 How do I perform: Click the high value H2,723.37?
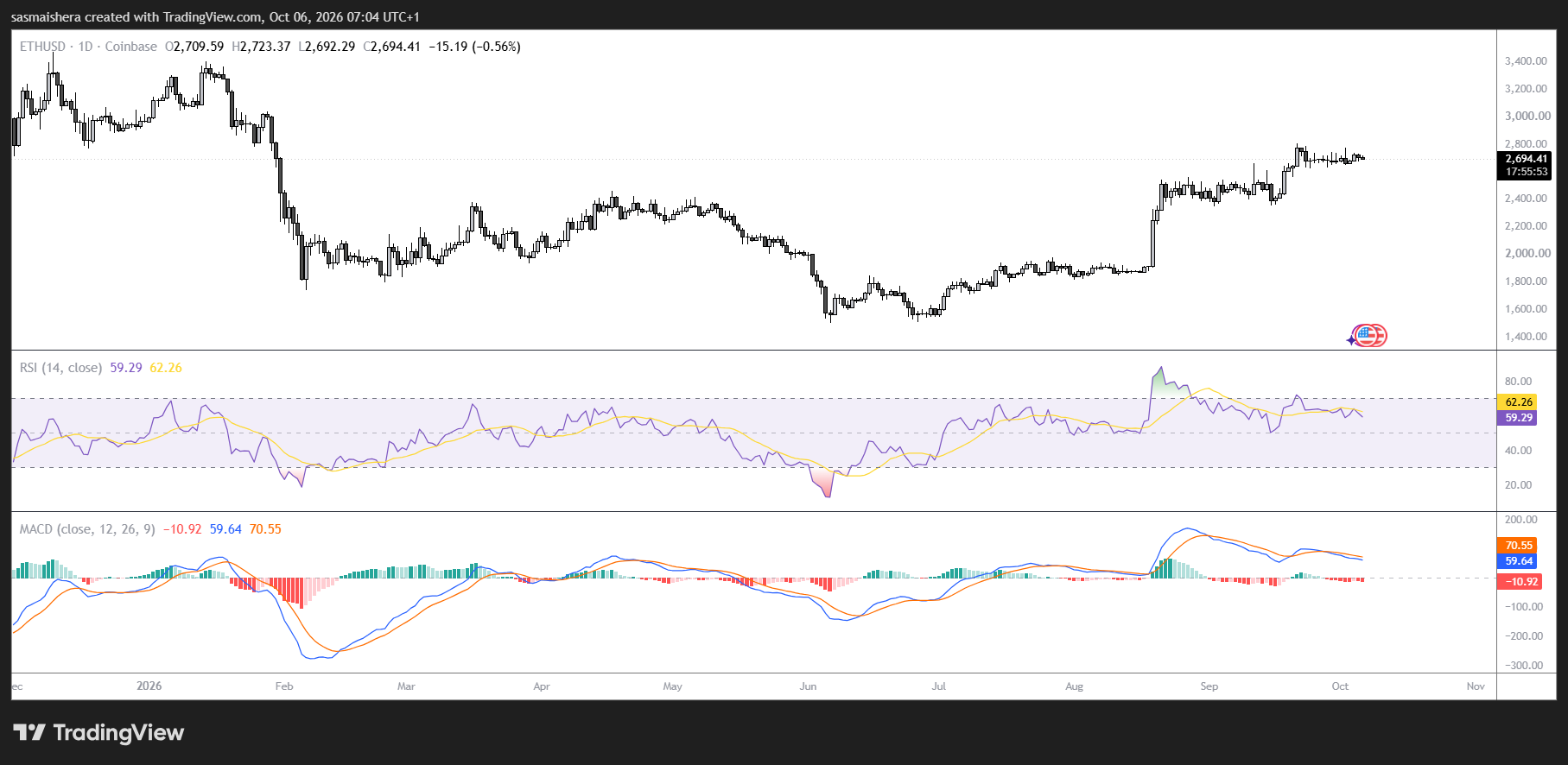[x=261, y=47]
